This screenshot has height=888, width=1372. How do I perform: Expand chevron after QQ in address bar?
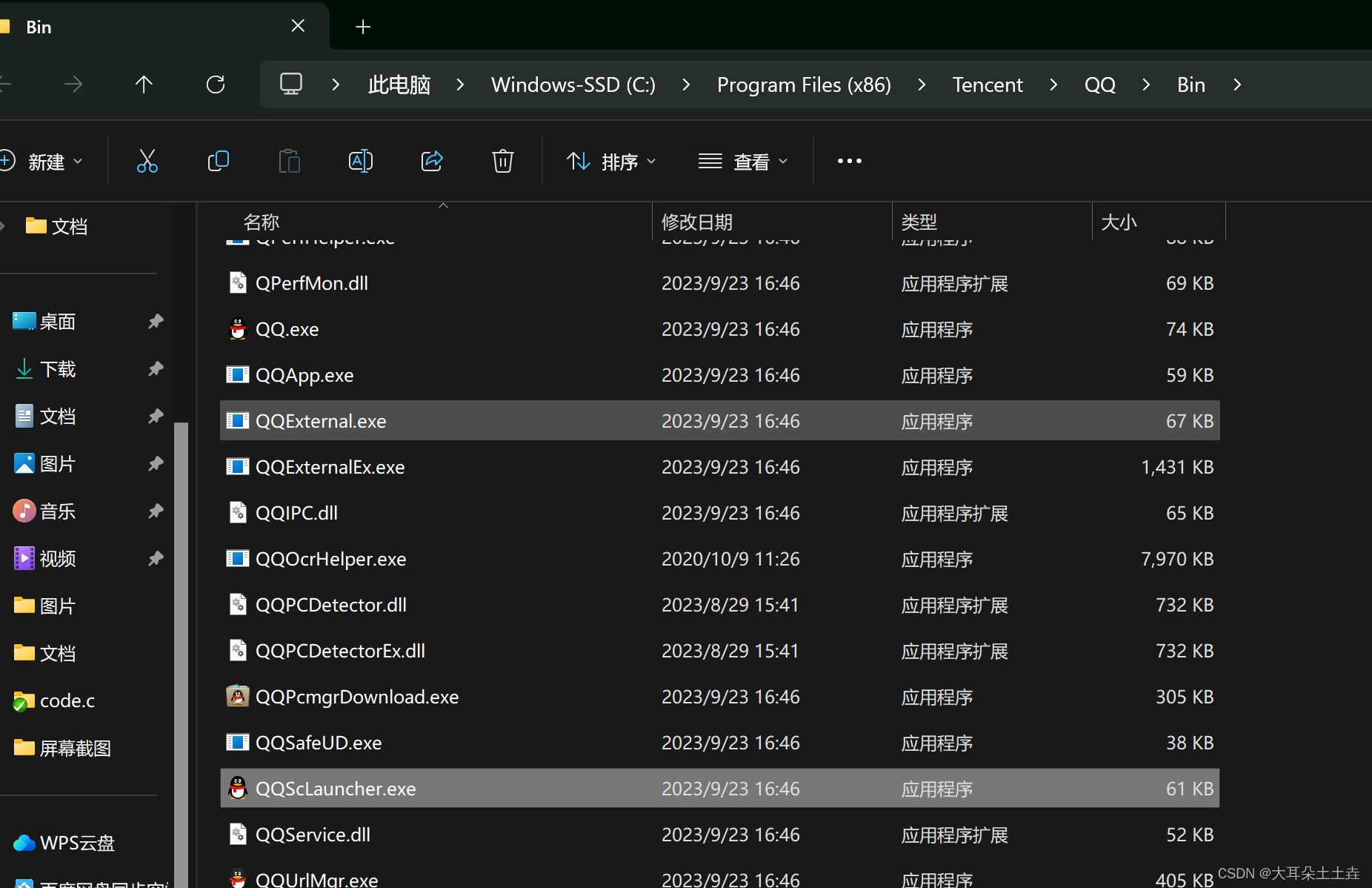pyautogui.click(x=1146, y=85)
